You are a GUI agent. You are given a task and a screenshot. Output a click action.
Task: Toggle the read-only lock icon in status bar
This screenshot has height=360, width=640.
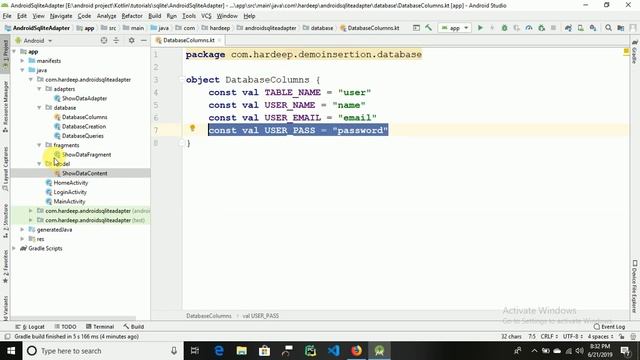tap(621, 337)
